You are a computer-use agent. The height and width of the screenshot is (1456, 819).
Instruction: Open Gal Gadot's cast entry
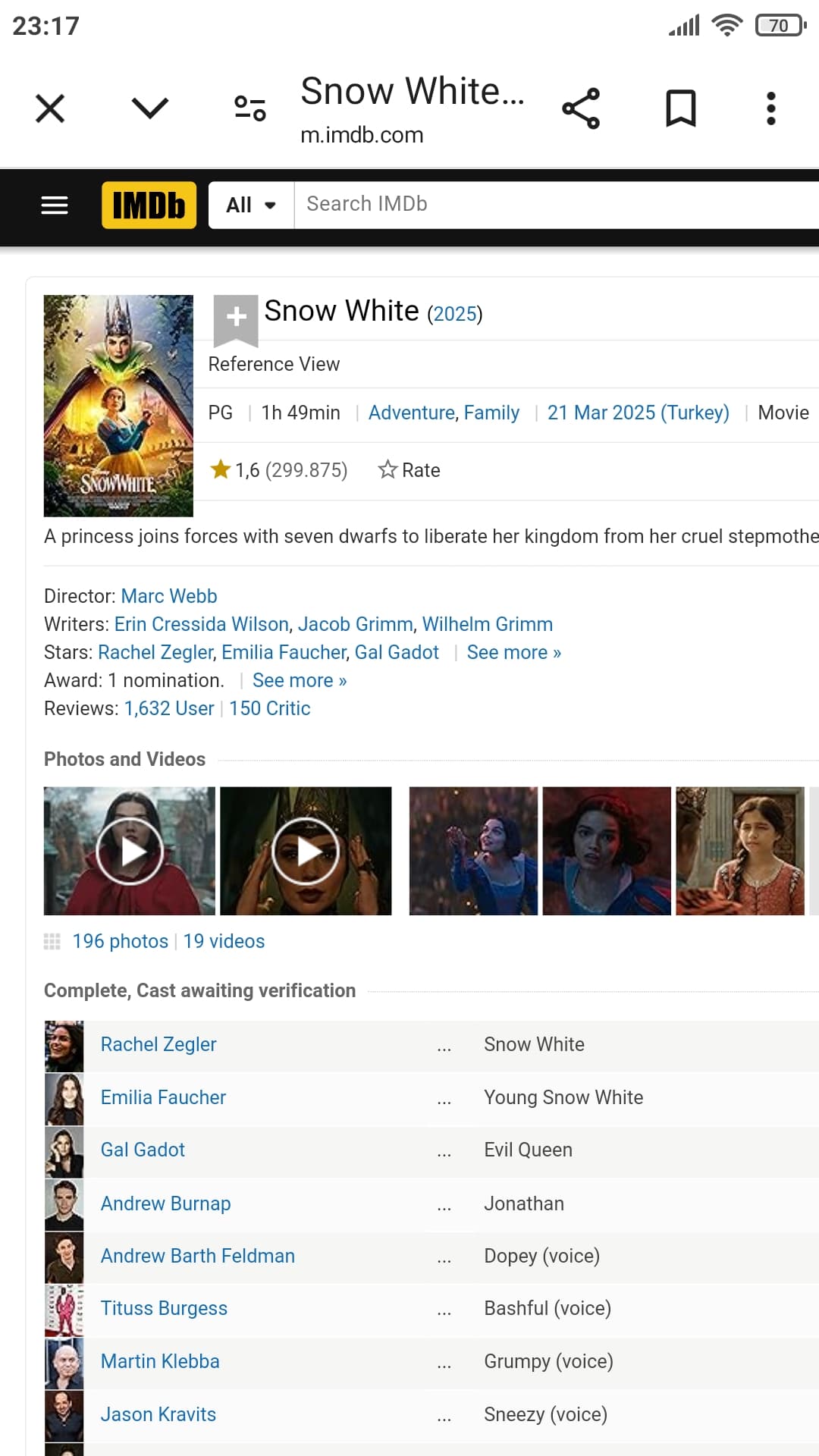click(143, 1150)
